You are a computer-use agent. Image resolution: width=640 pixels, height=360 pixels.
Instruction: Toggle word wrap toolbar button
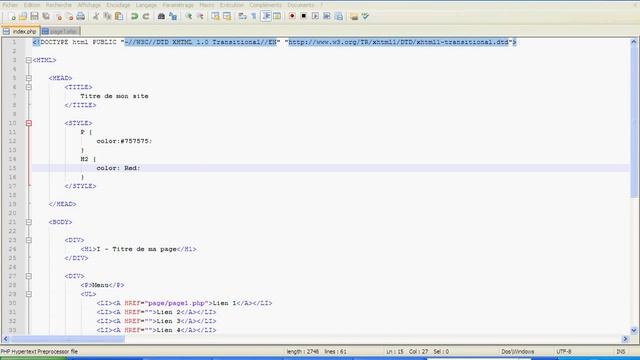[x=242, y=16]
